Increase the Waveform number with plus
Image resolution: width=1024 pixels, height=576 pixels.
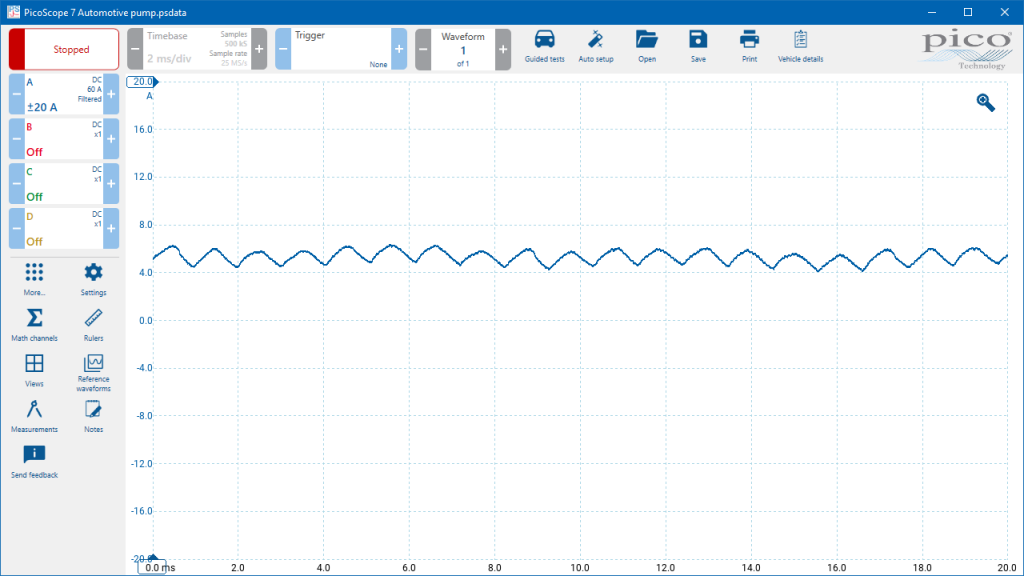(x=503, y=49)
